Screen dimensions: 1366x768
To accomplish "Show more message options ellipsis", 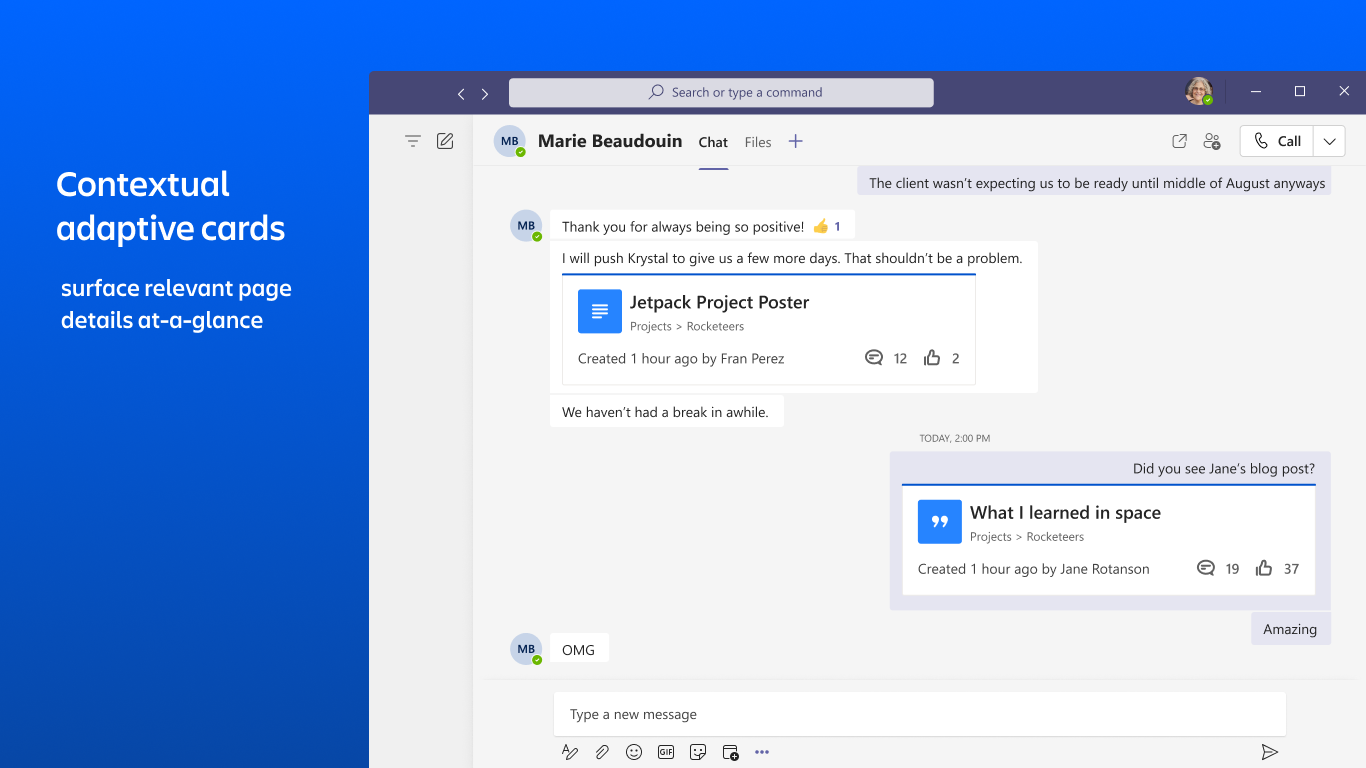I will 762,752.
